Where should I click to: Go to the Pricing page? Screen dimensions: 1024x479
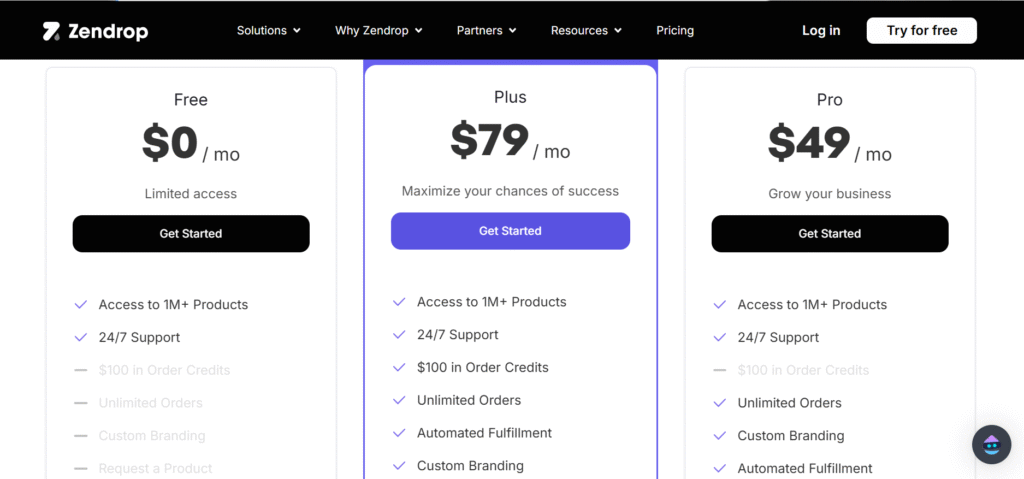(x=675, y=31)
